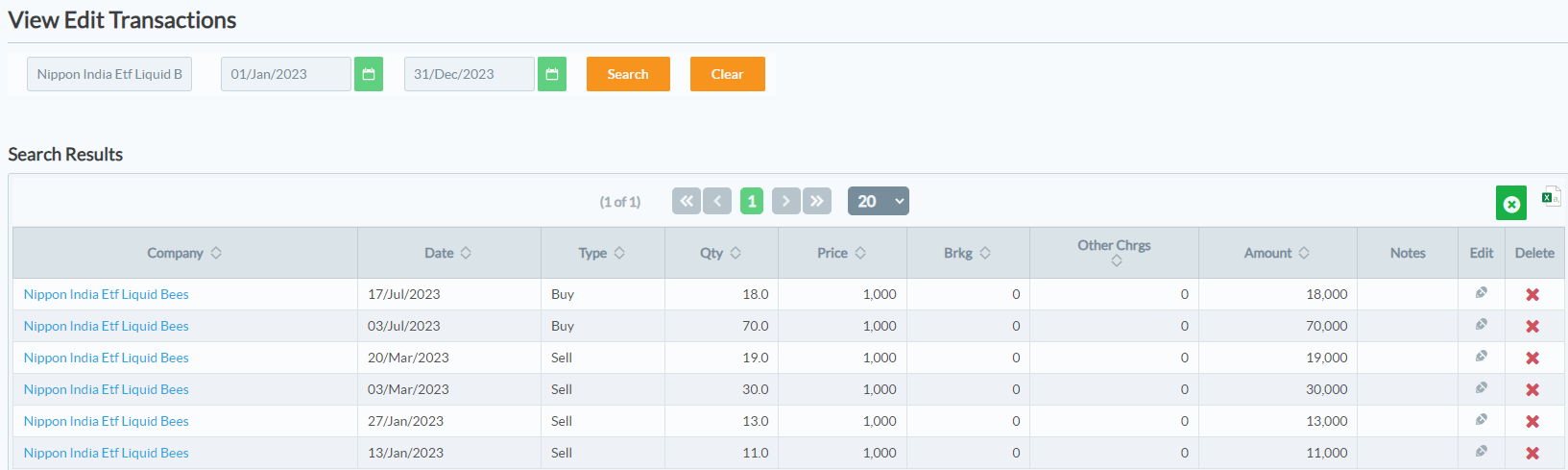Click the Notes column header
The image size is (1568, 470).
1408,253
